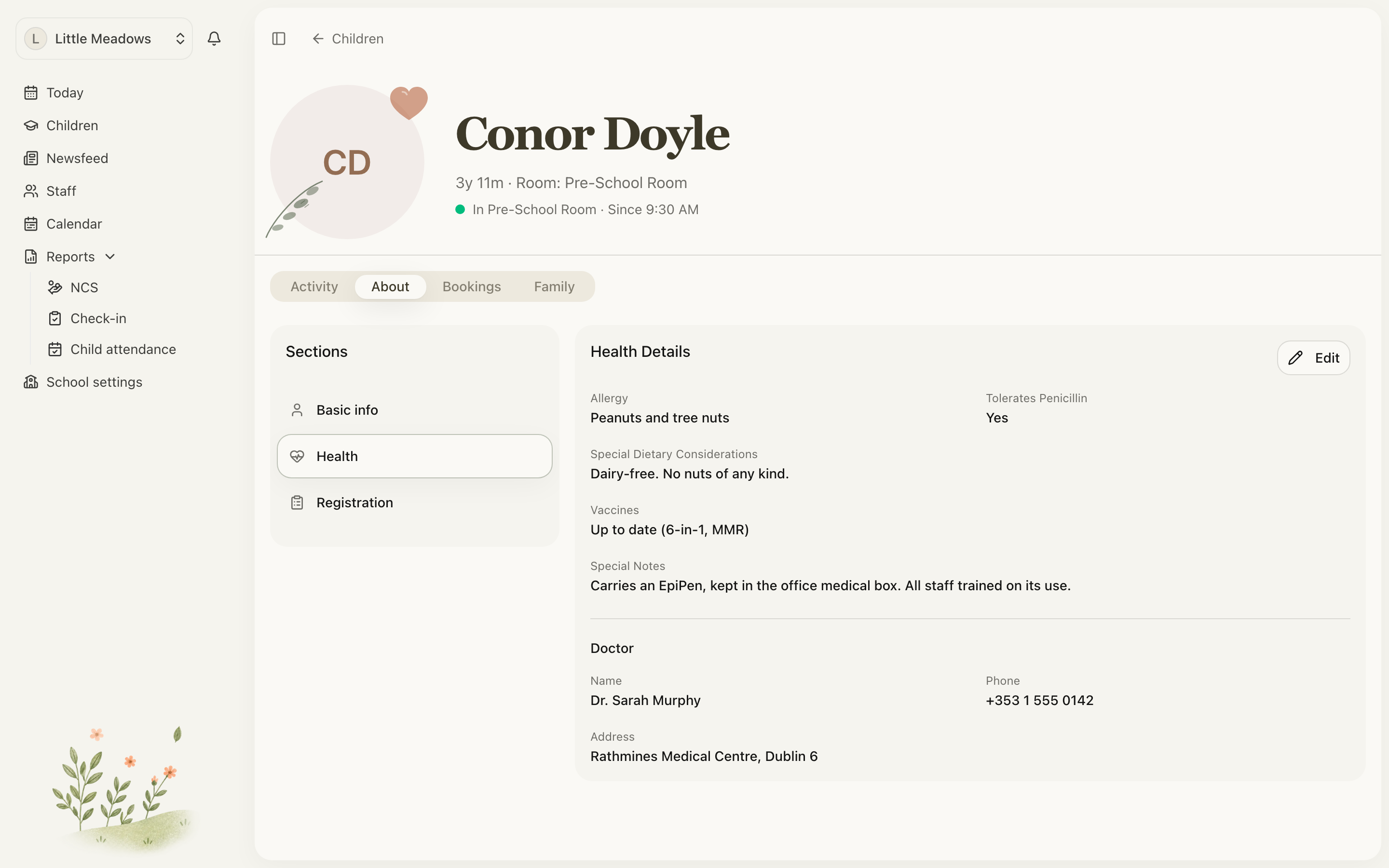Open the notifications bell

coord(214,39)
